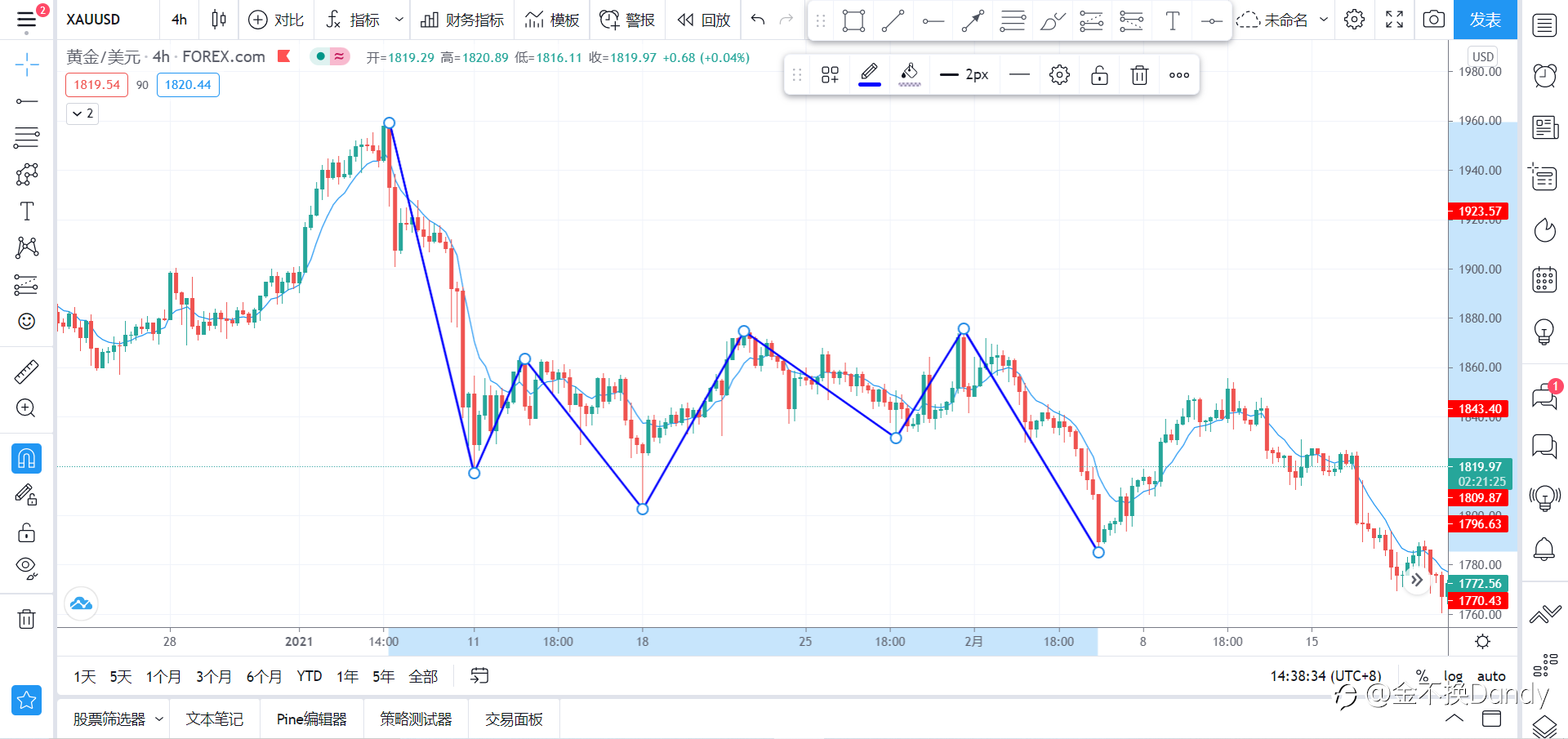Image resolution: width=1568 pixels, height=739 pixels.
Task: Click the sell price 1819.54 button
Action: point(97,85)
